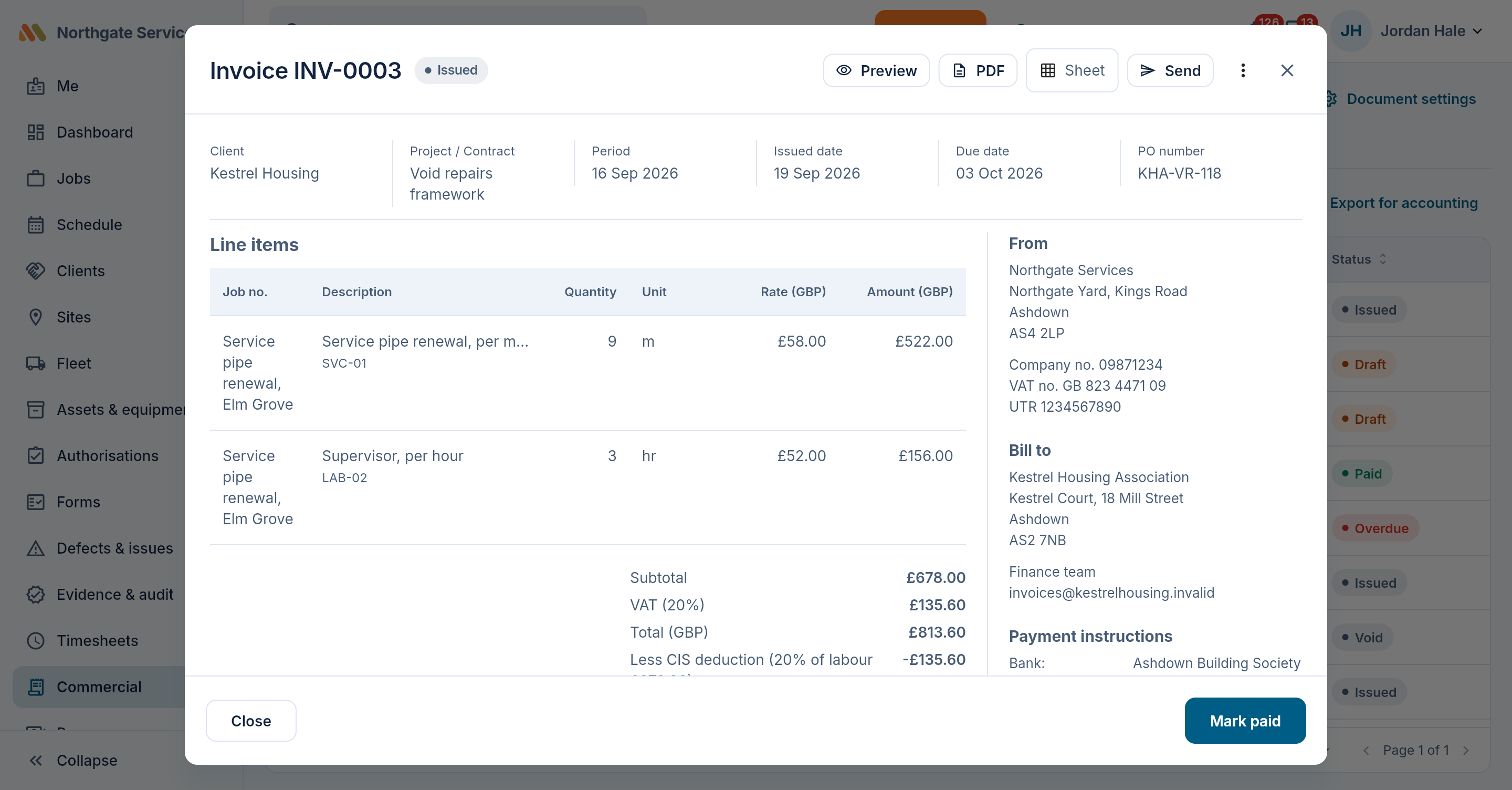Click the Overdue status badge row
The width and height of the screenshot is (1512, 790).
pos(1374,528)
